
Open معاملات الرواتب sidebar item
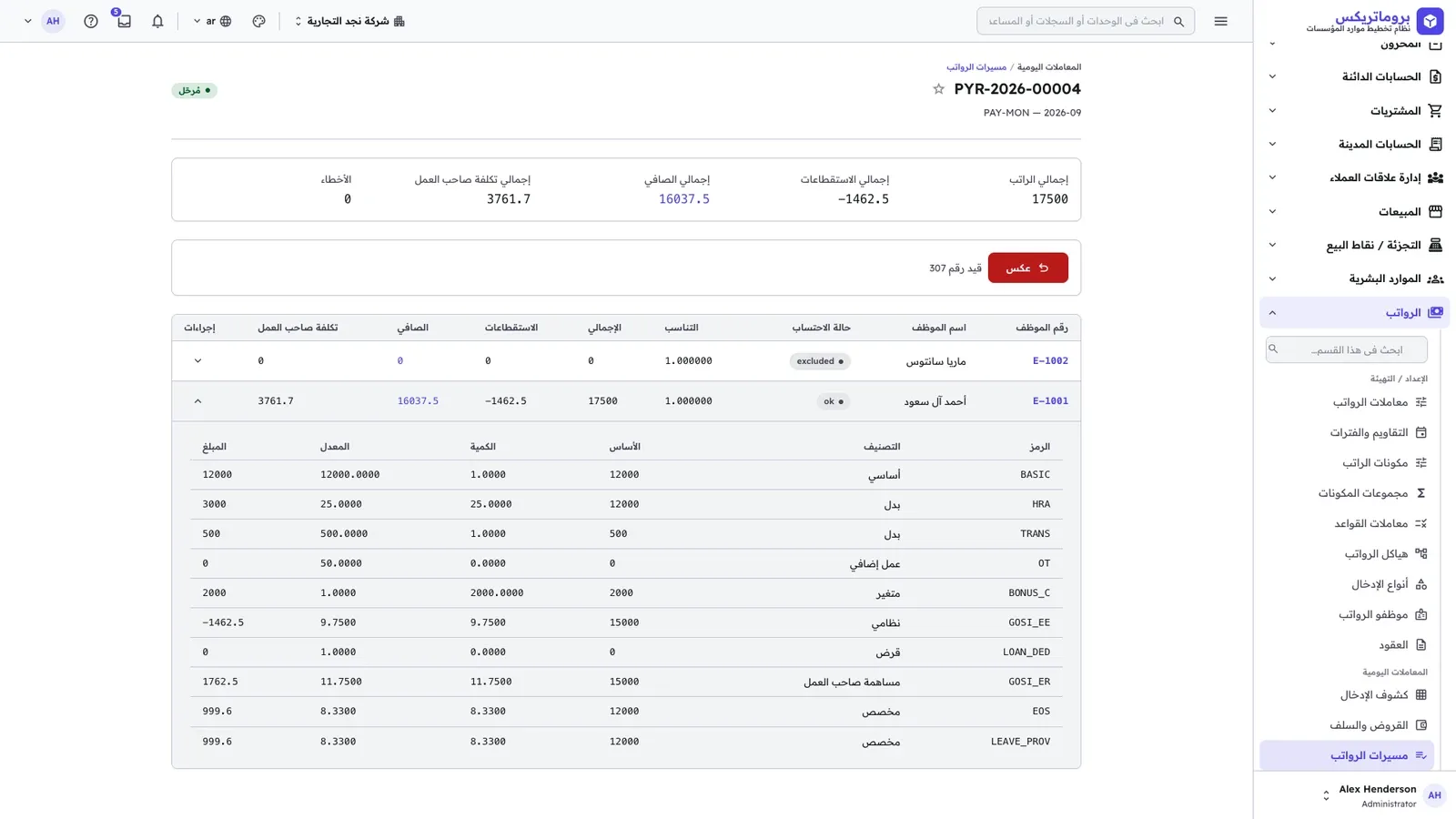(x=1347, y=402)
